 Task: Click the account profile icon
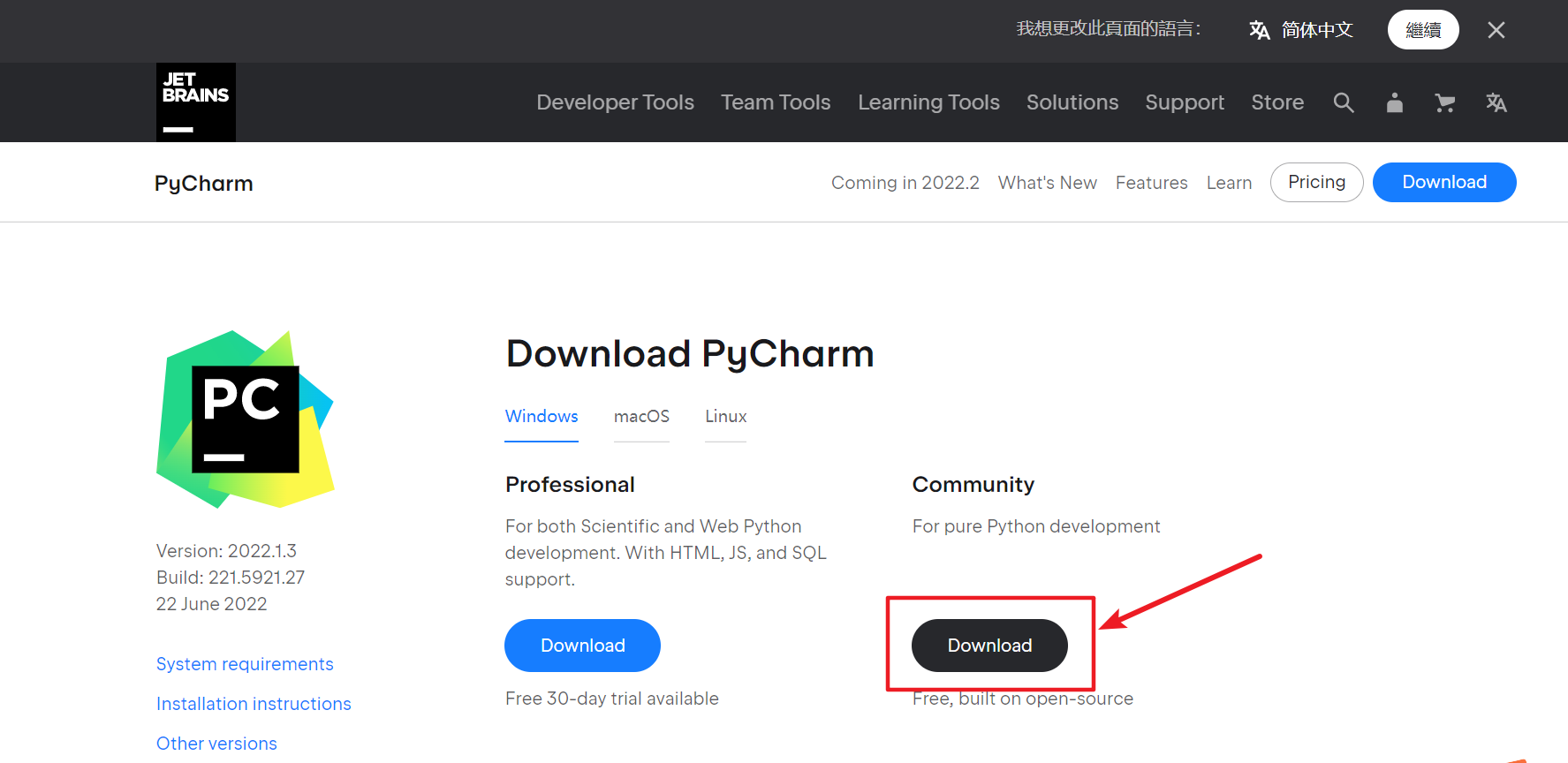pos(1395,102)
